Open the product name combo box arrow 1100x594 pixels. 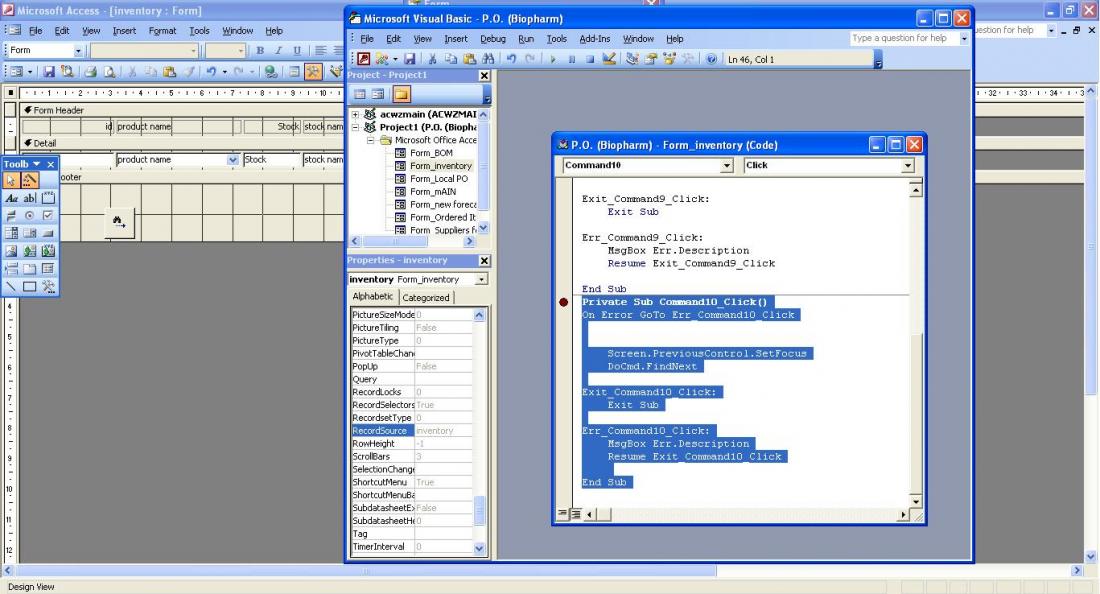pos(233,160)
